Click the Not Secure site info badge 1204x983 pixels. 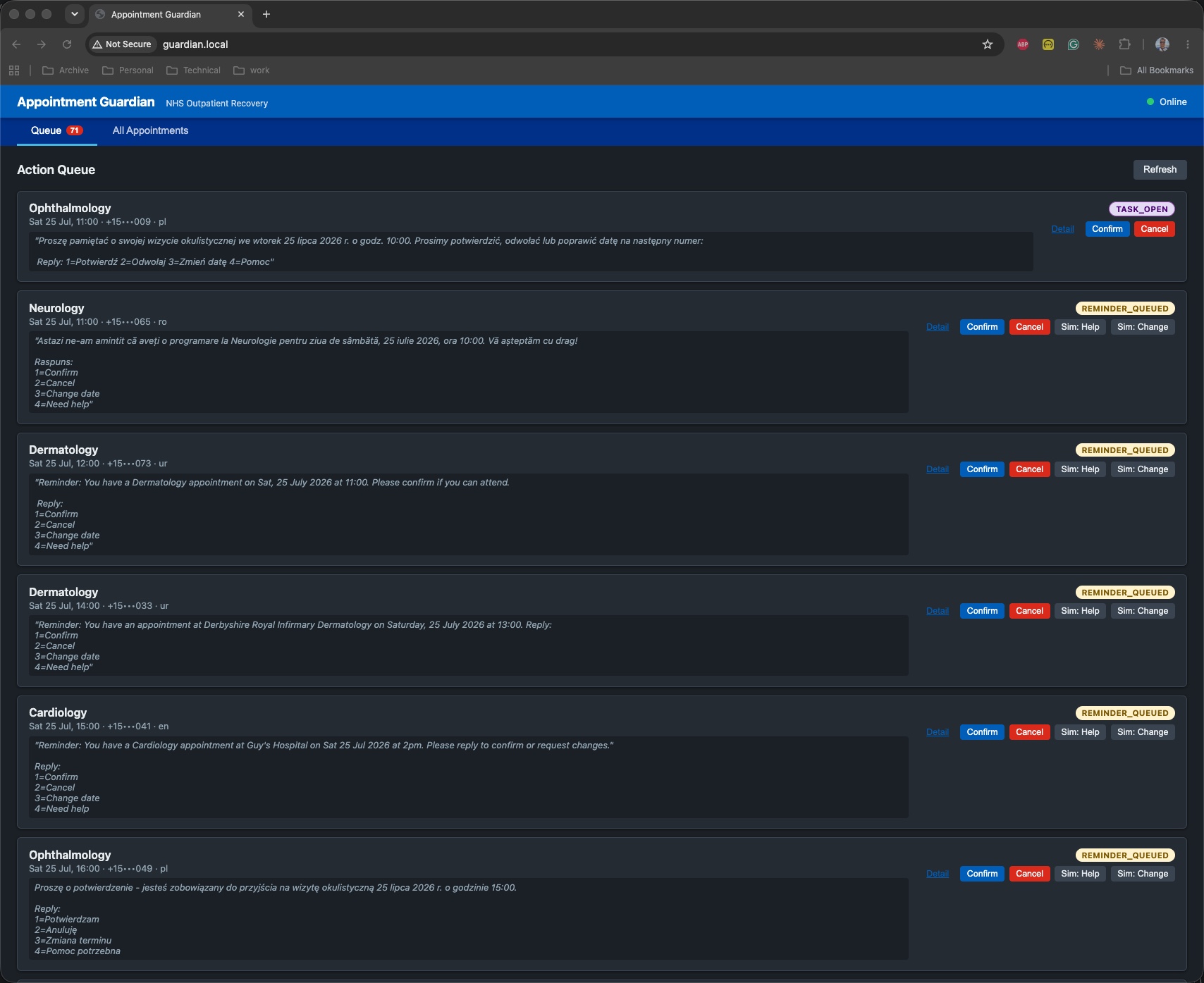coord(122,44)
